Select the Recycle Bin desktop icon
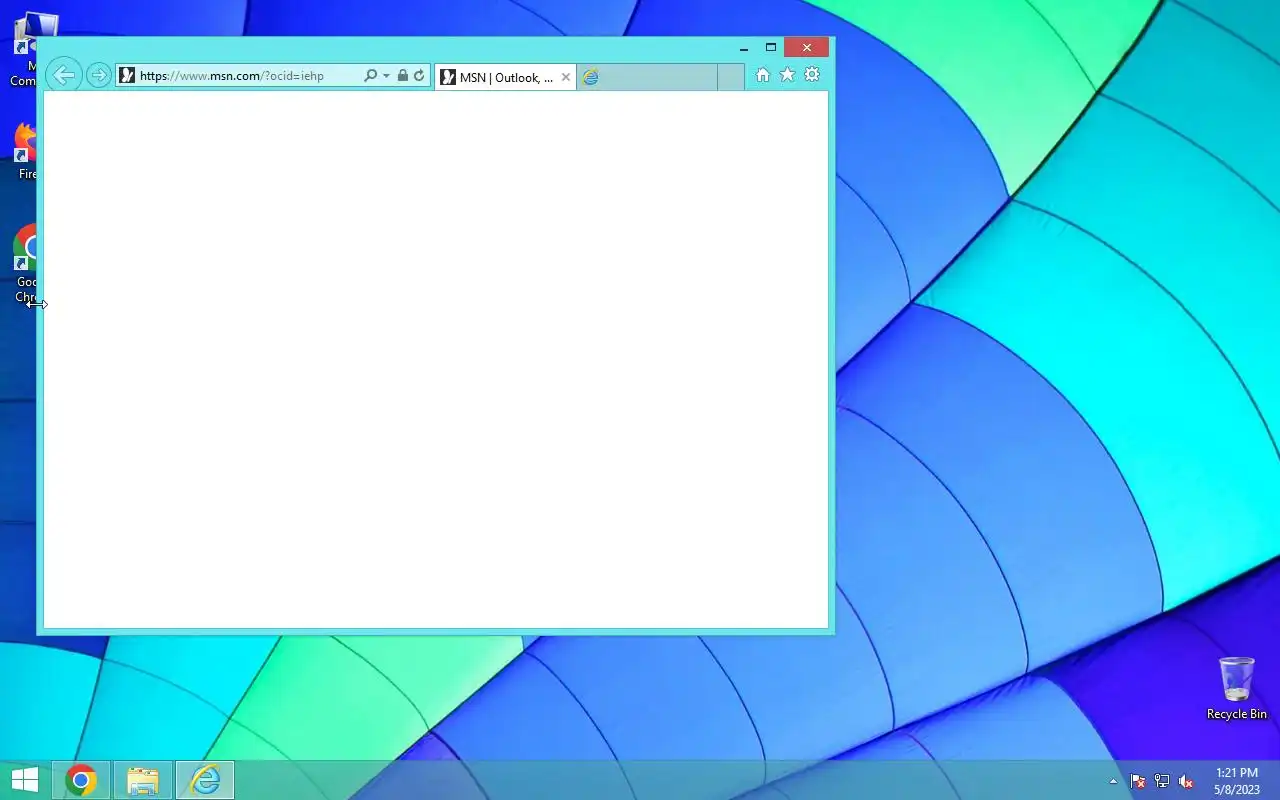This screenshot has height=800, width=1280. tap(1237, 688)
